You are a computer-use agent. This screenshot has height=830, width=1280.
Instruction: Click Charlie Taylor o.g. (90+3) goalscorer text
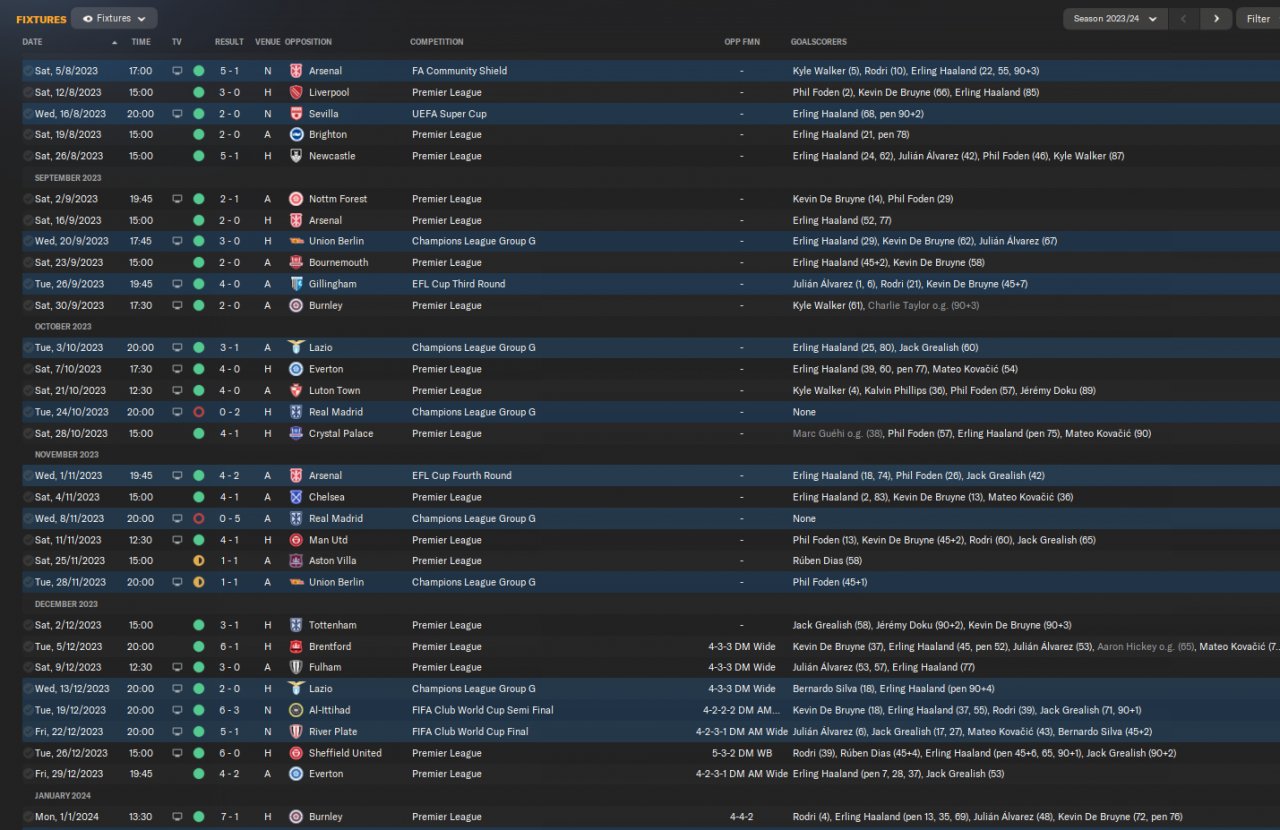[923, 306]
